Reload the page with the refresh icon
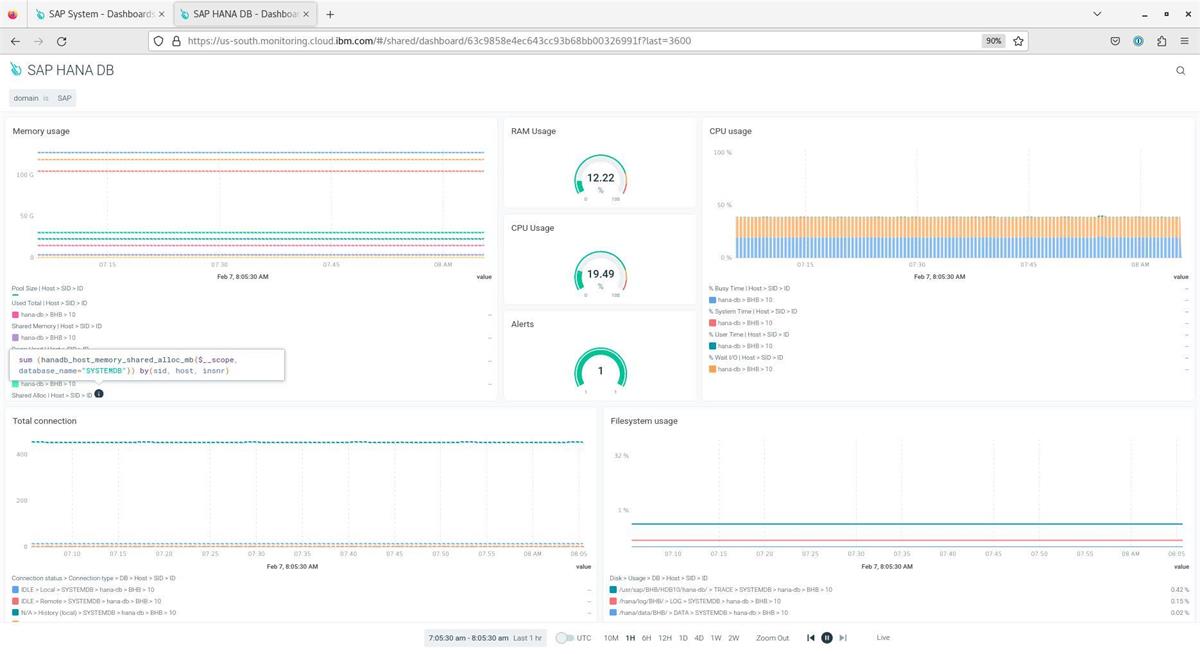1200x654 pixels. [x=62, y=41]
